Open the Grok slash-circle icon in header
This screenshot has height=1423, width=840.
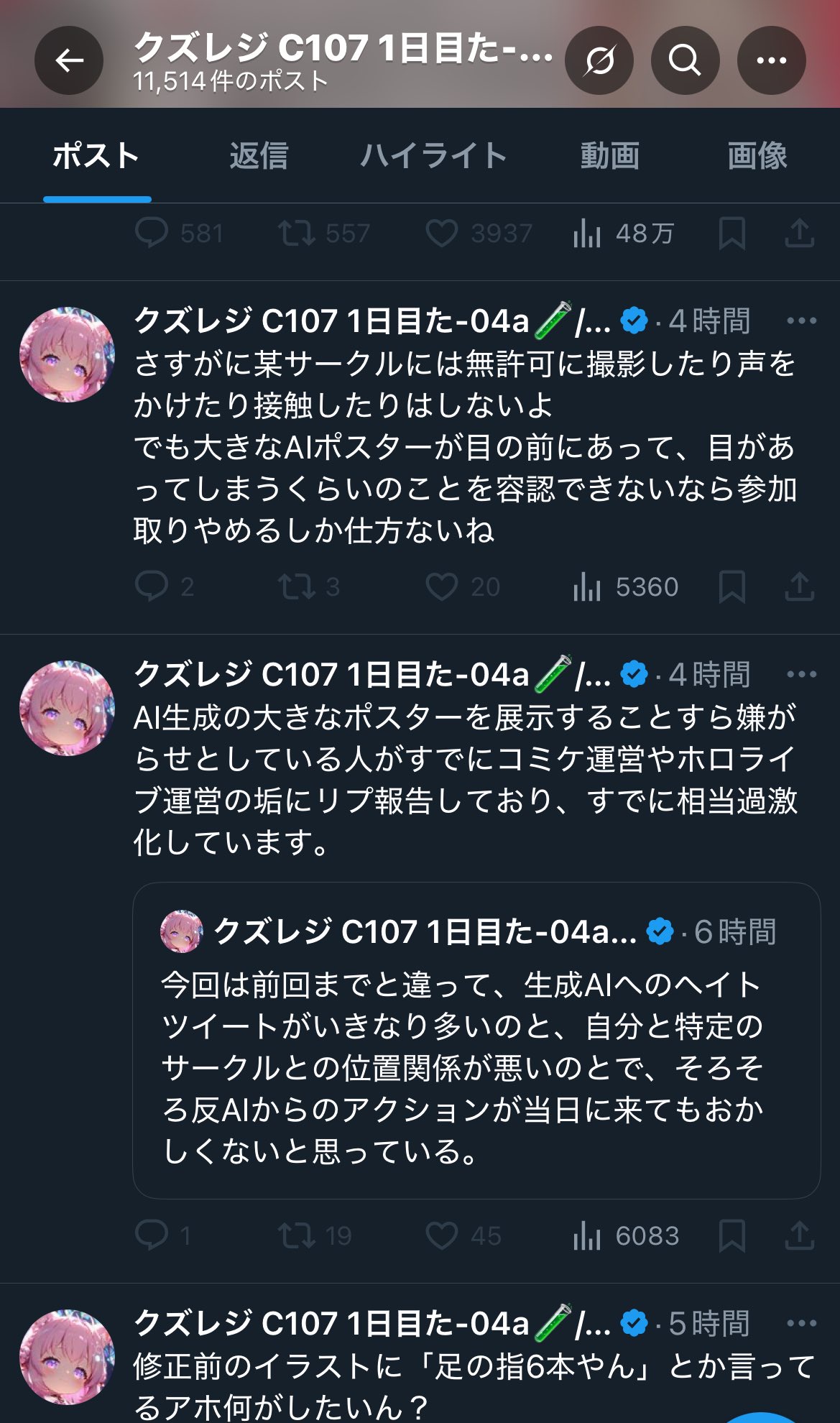[x=599, y=60]
